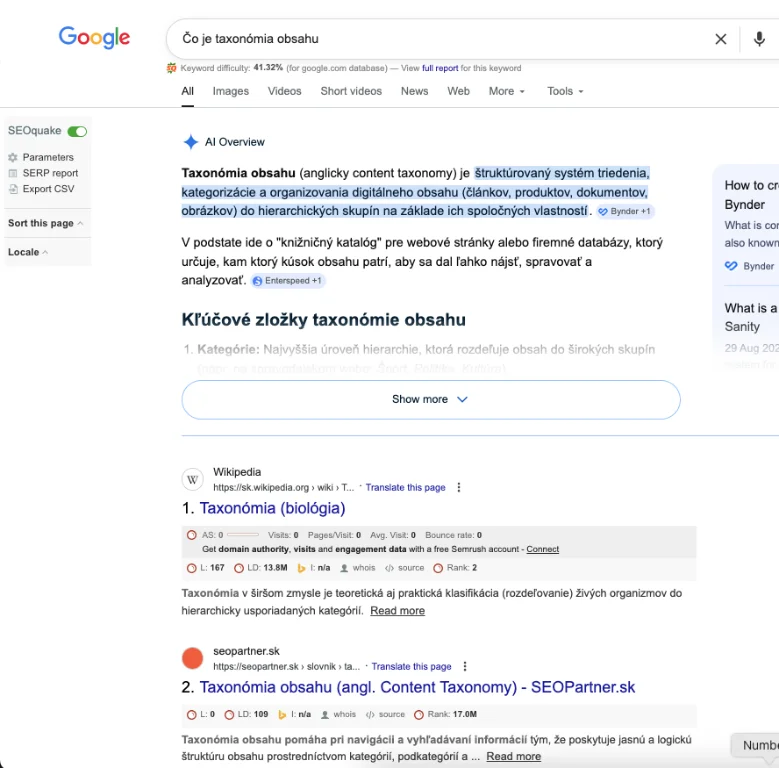This screenshot has width=779, height=768.
Task: Click Show more in AI Overview
Action: [x=430, y=399]
